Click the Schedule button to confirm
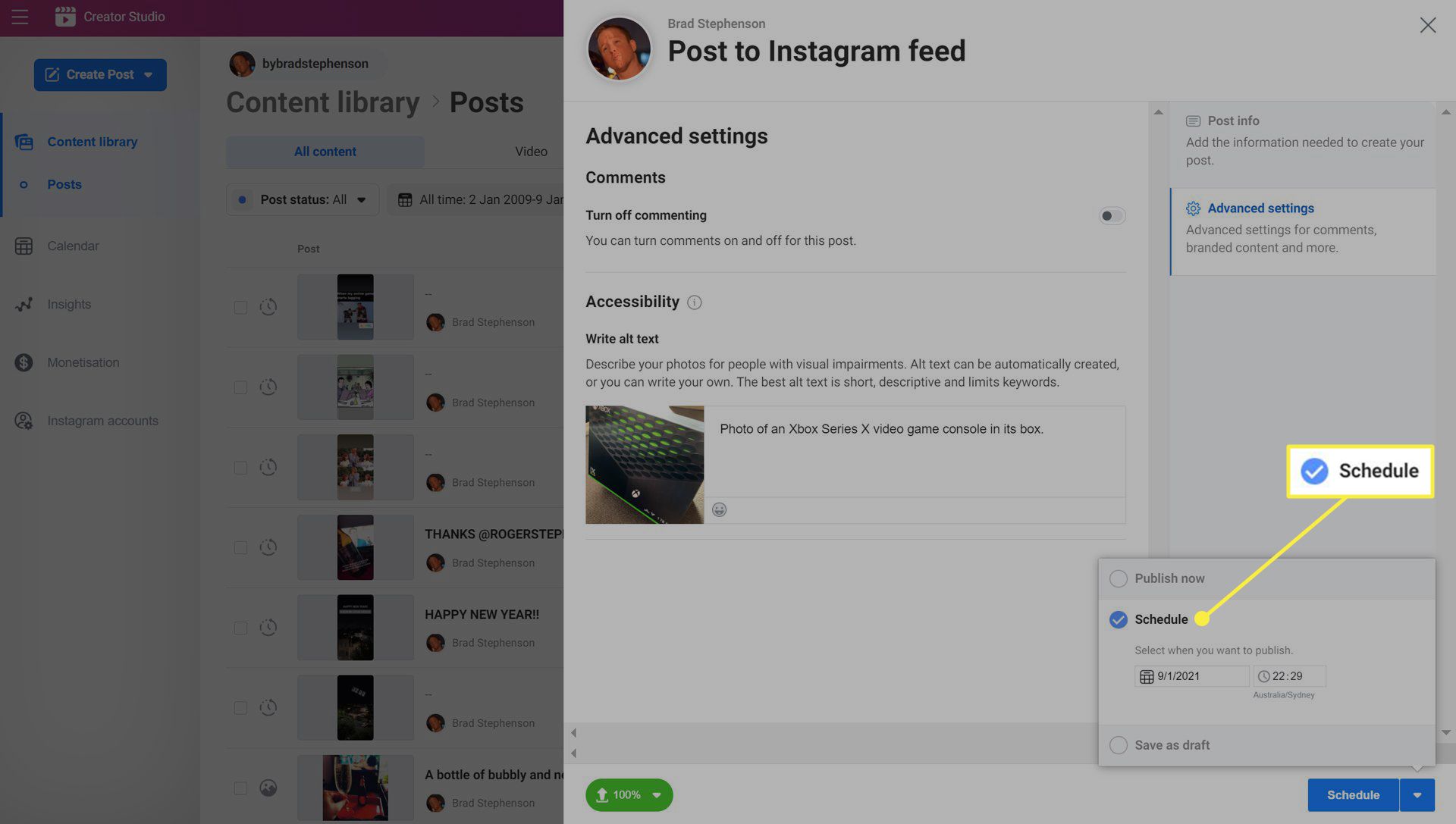 point(1353,794)
